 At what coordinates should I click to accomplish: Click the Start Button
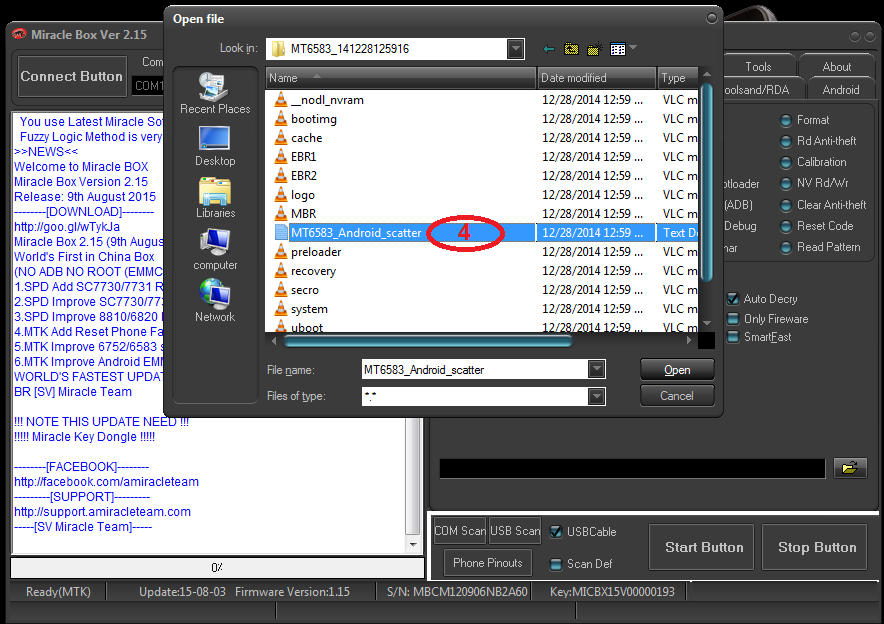tap(701, 547)
